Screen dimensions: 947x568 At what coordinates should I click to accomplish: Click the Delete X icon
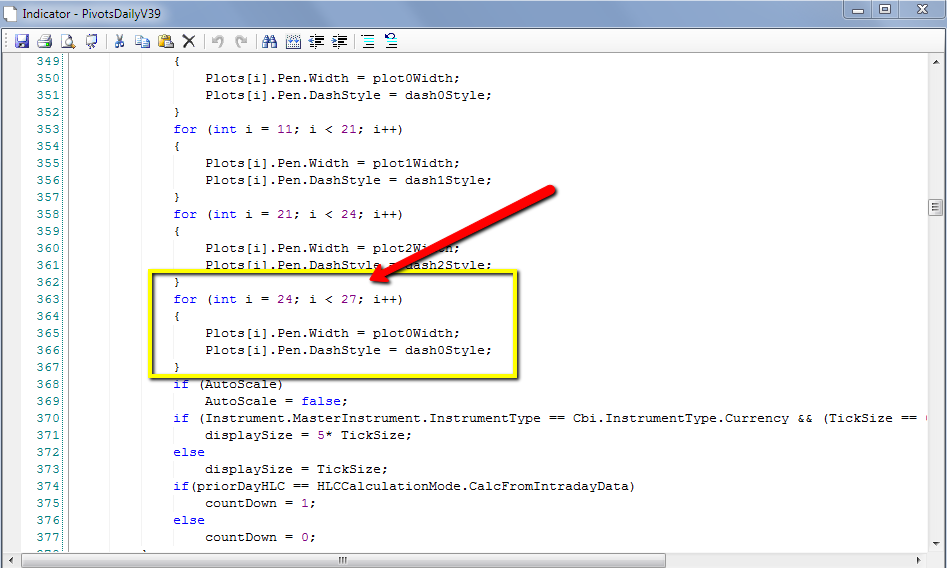pyautogui.click(x=189, y=41)
